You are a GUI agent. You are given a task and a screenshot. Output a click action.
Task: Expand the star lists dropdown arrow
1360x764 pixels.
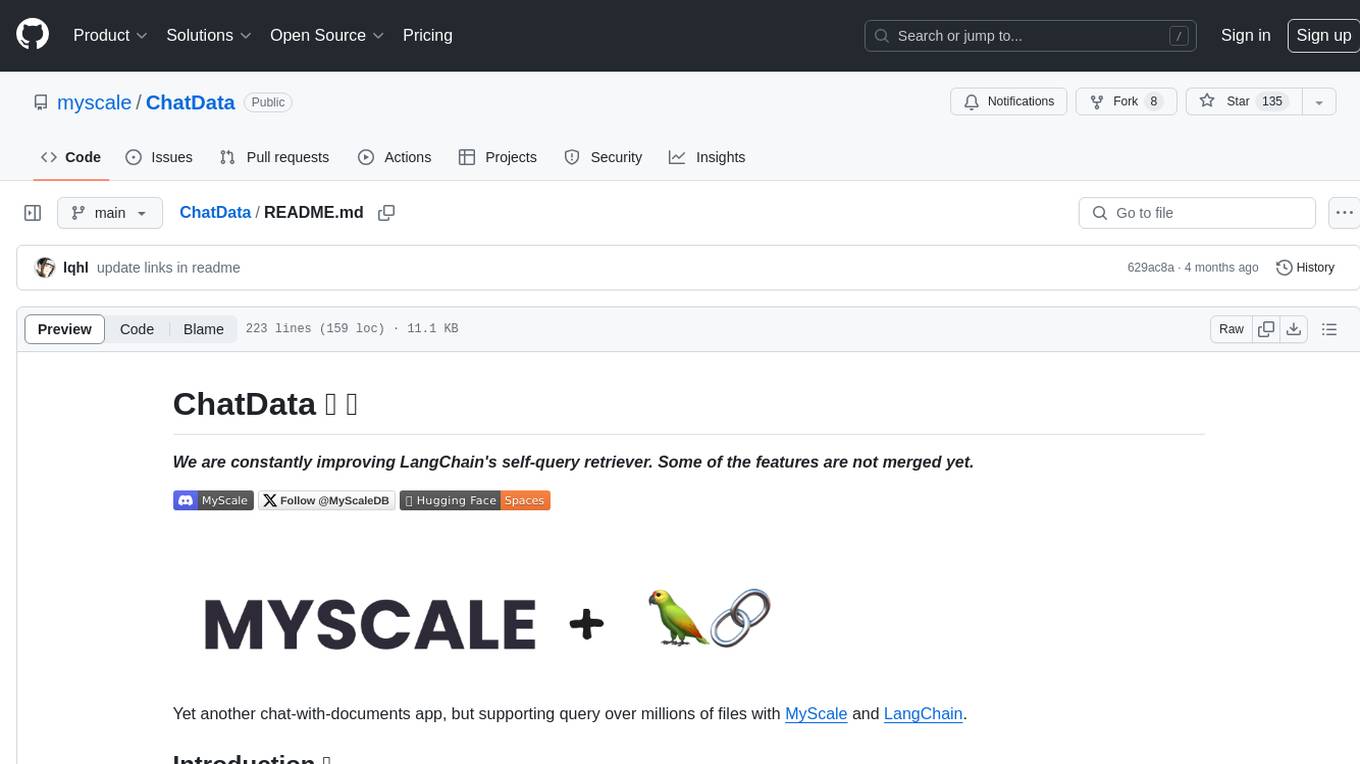(1319, 102)
